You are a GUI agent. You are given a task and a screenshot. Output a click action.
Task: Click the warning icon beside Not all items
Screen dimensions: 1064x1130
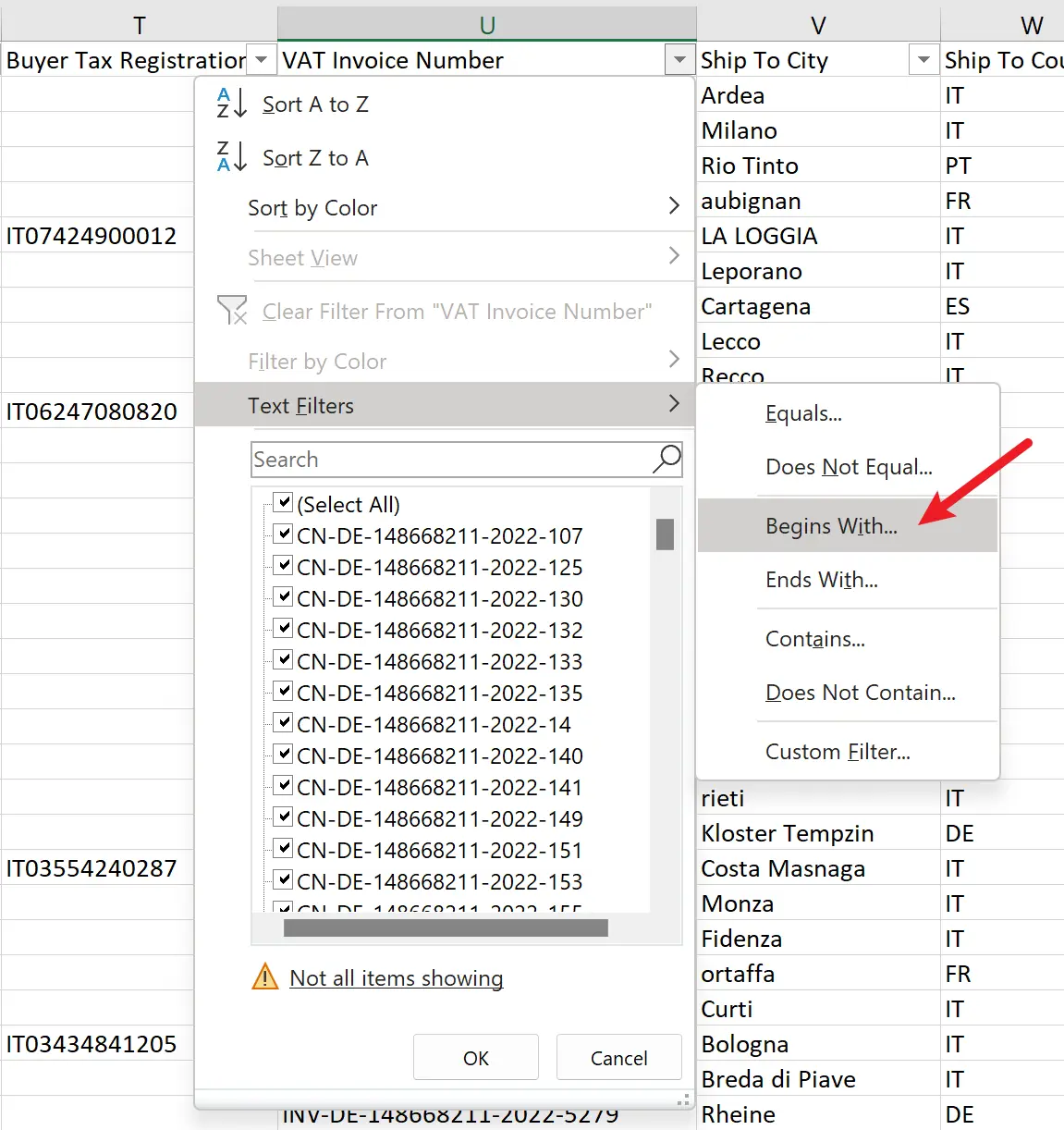click(265, 976)
